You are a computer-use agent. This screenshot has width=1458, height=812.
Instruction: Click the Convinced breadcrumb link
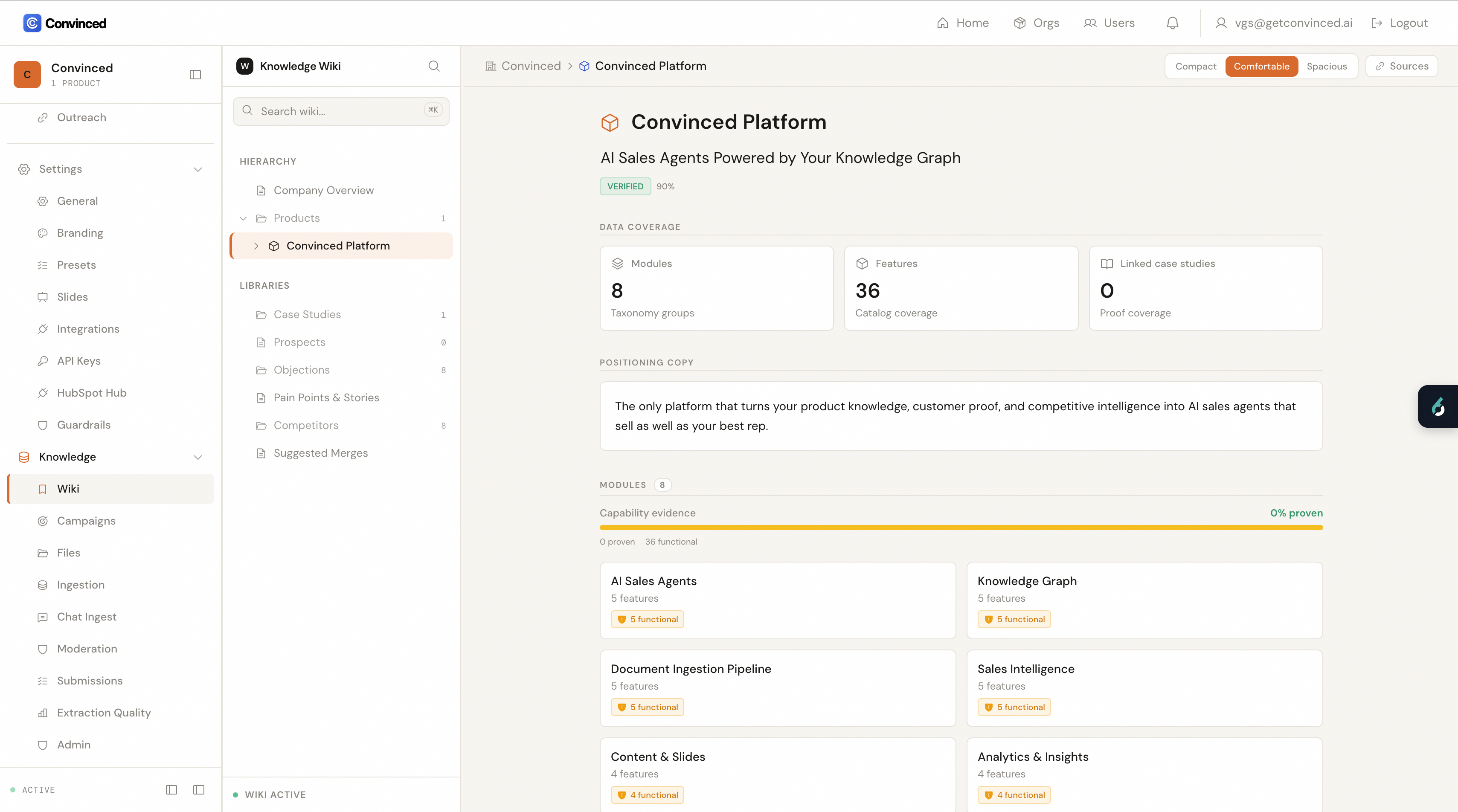click(531, 66)
